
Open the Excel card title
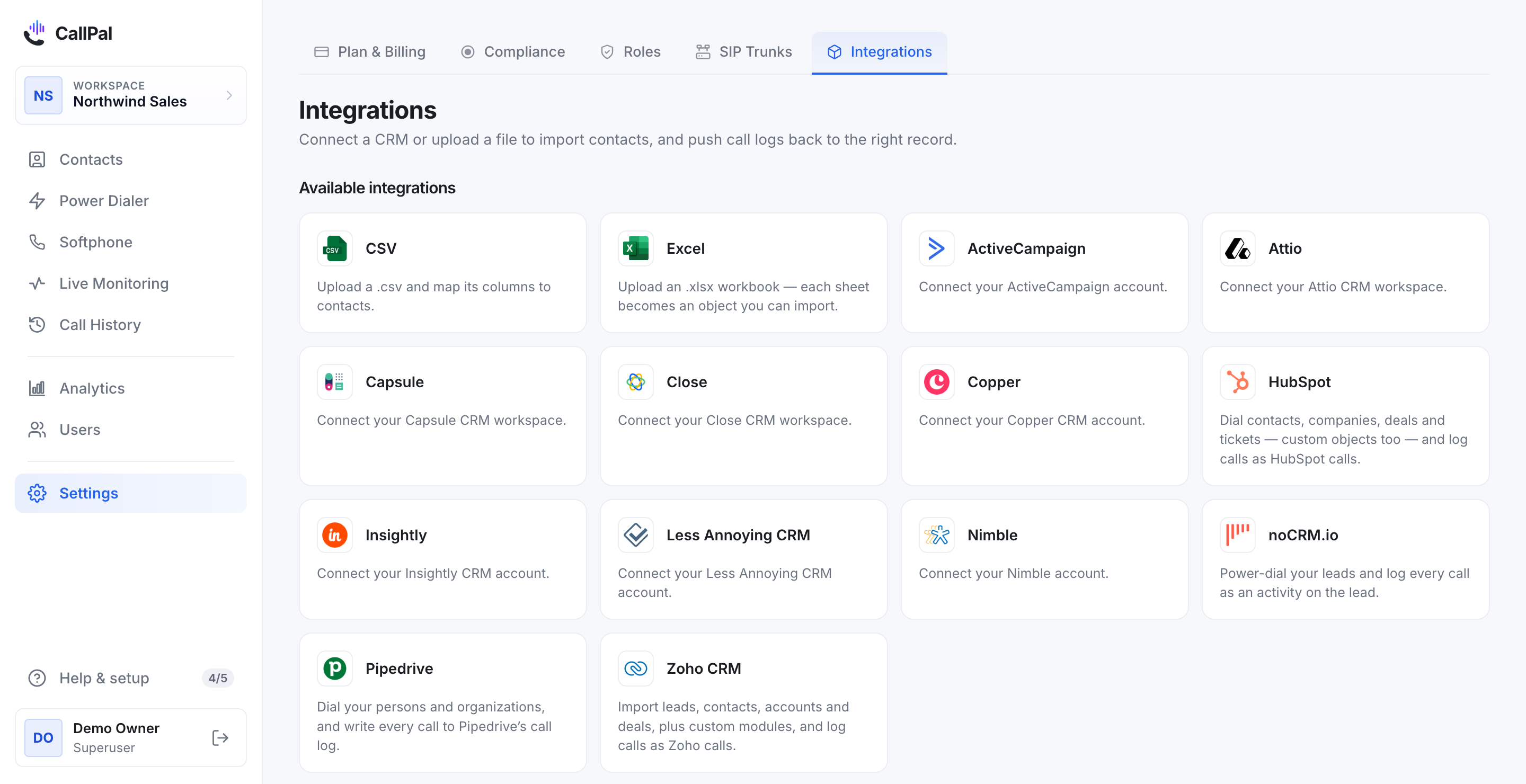(686, 248)
